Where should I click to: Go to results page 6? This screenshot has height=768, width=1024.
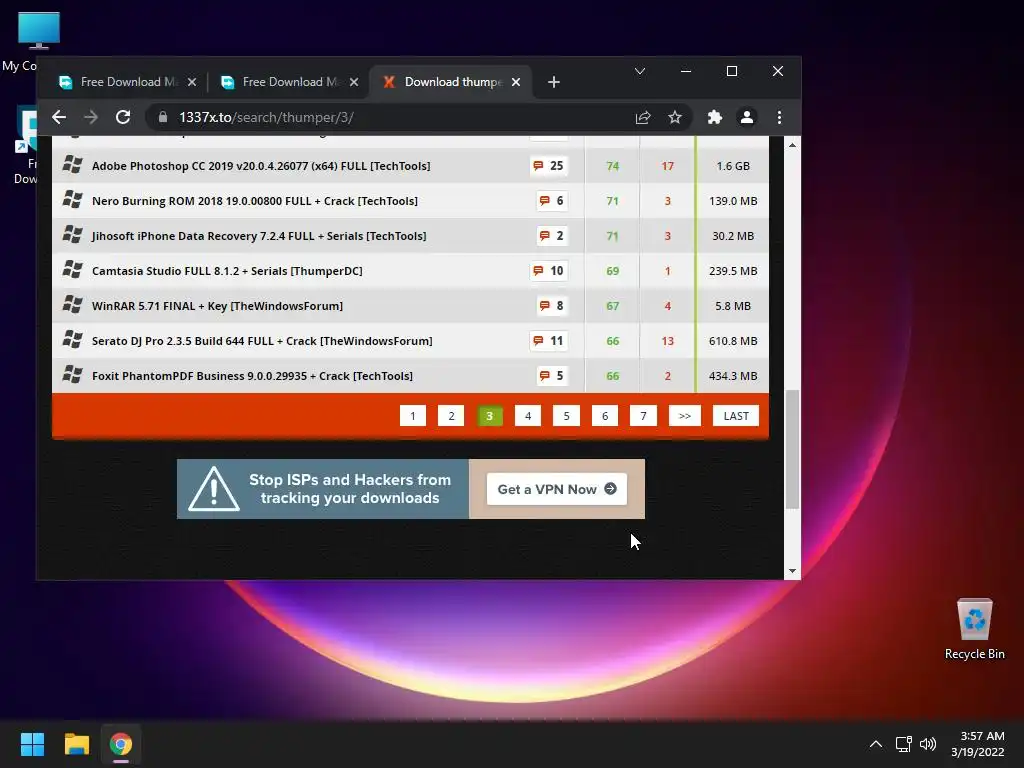pos(605,416)
